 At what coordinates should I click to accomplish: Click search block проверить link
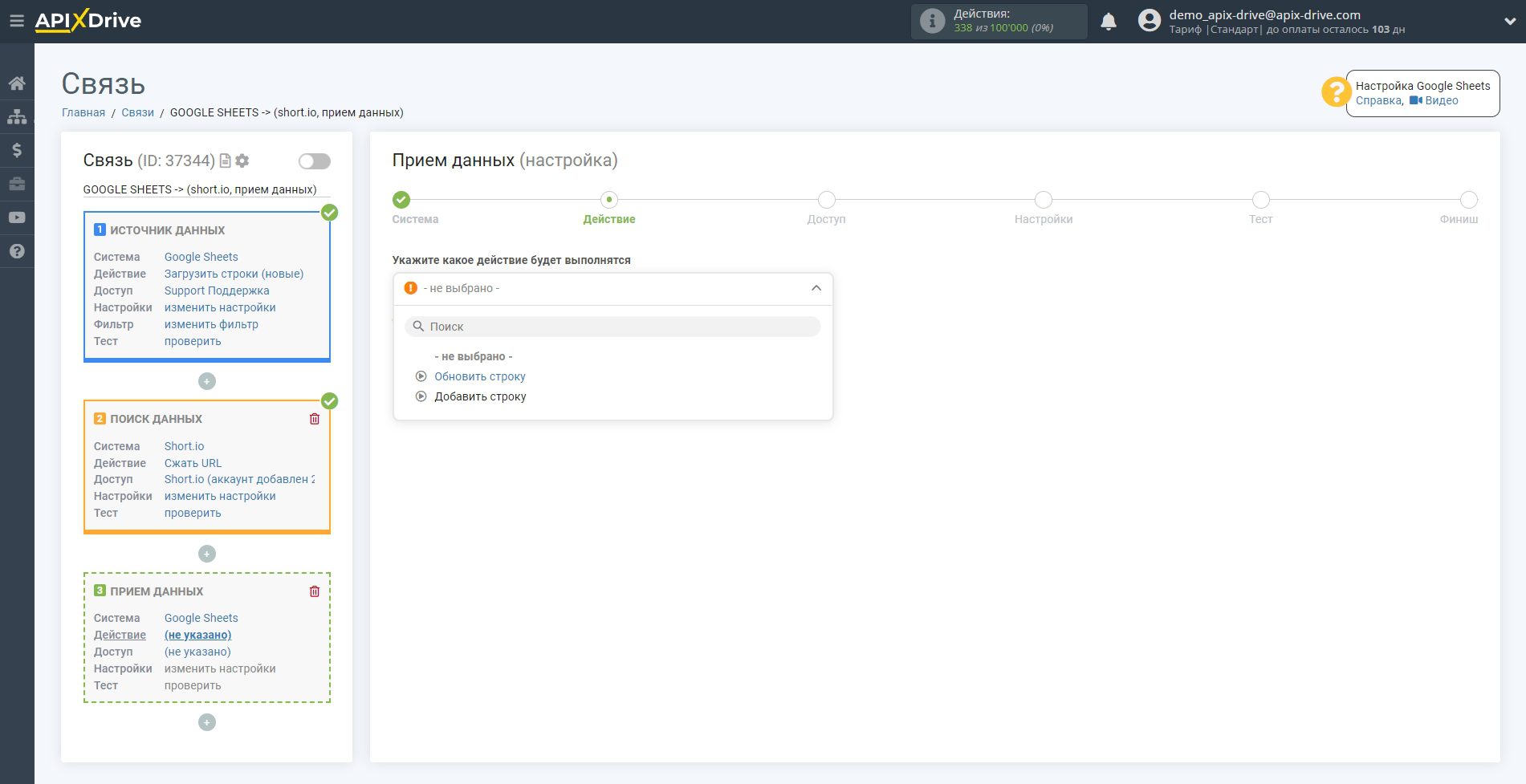(x=193, y=513)
